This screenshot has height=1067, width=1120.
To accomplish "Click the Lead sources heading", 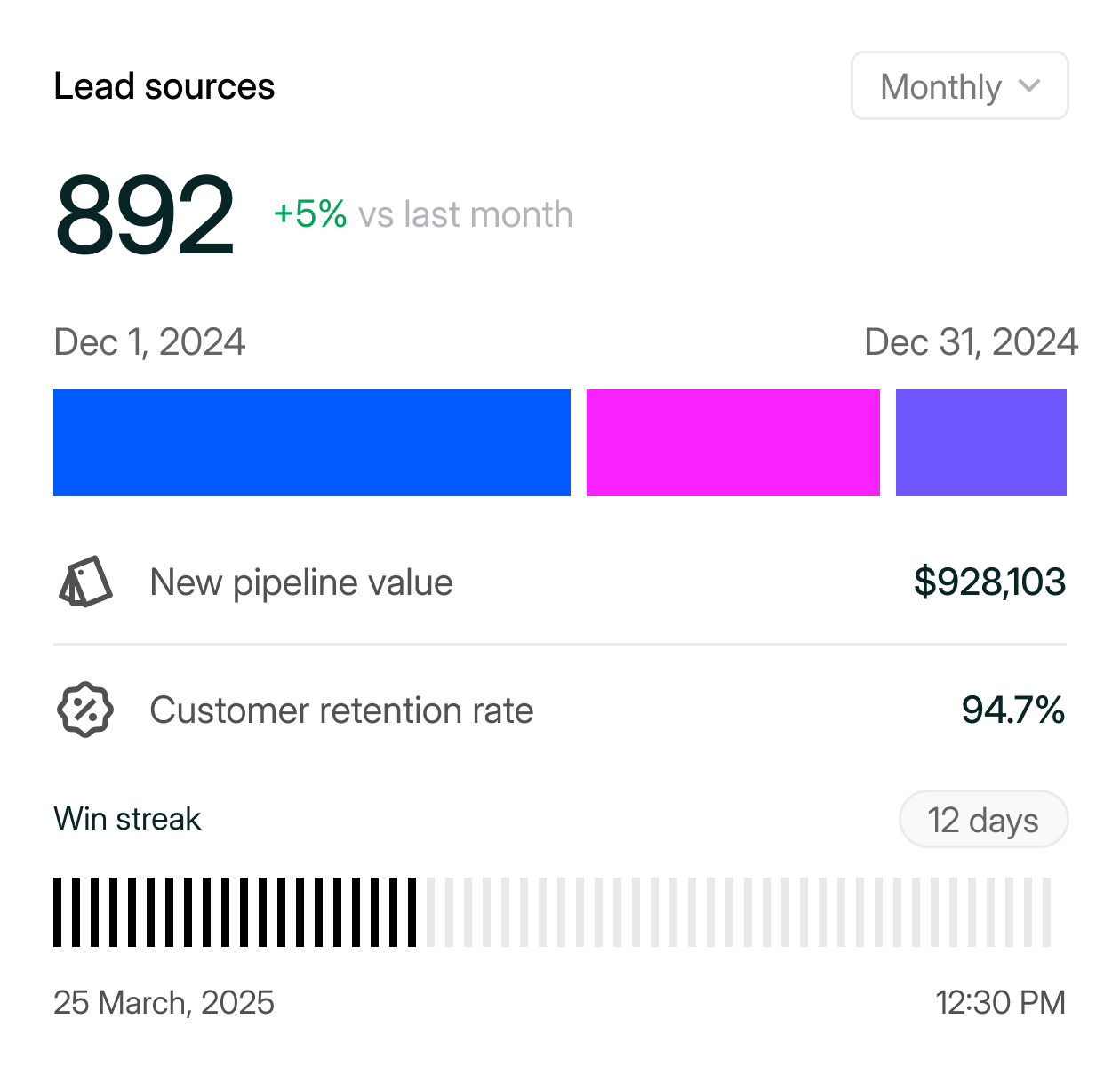I will [164, 86].
